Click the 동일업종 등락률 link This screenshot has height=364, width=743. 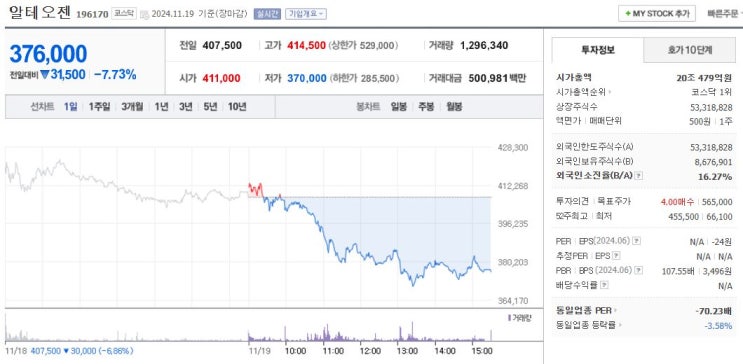point(589,326)
